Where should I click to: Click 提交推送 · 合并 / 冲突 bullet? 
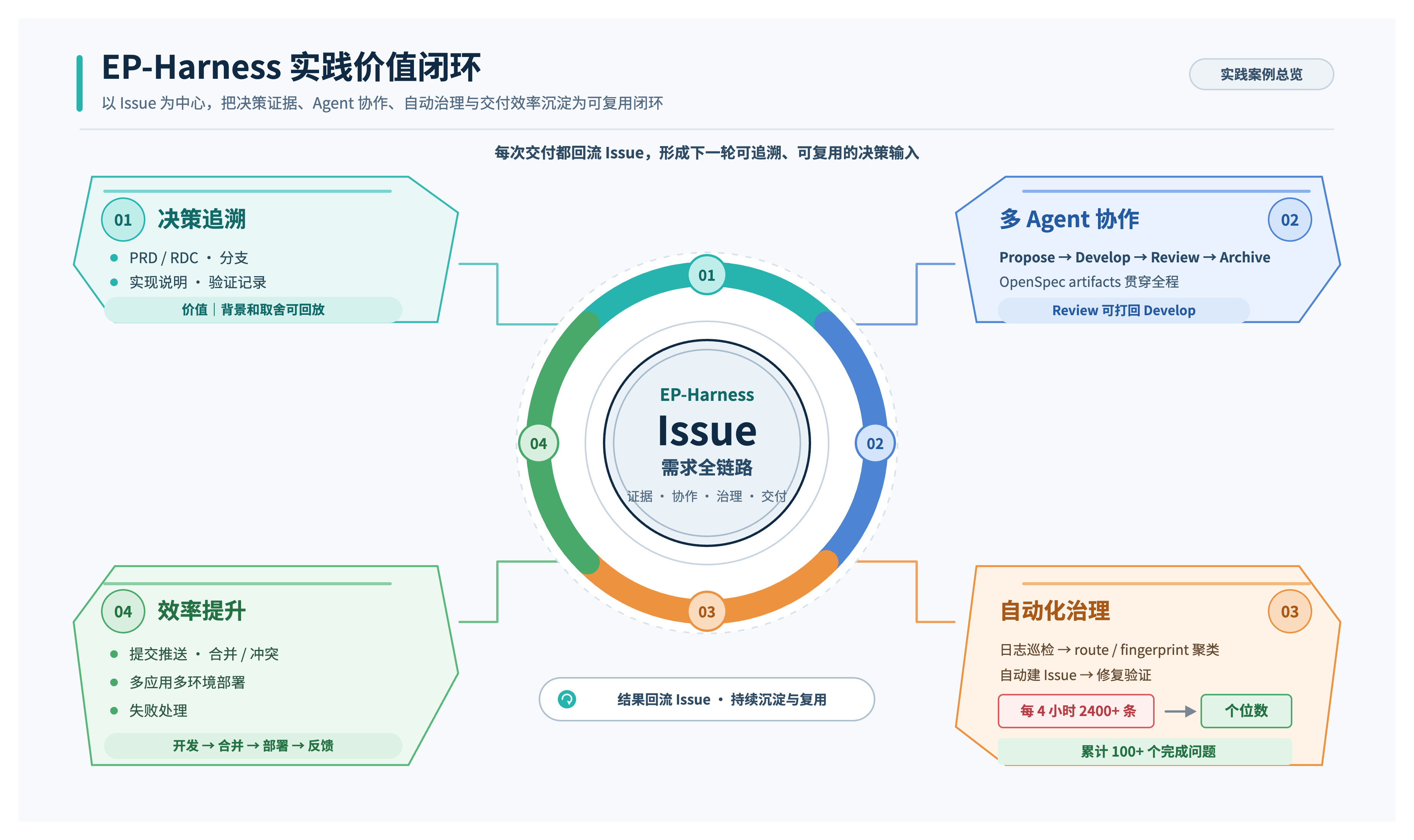204,654
